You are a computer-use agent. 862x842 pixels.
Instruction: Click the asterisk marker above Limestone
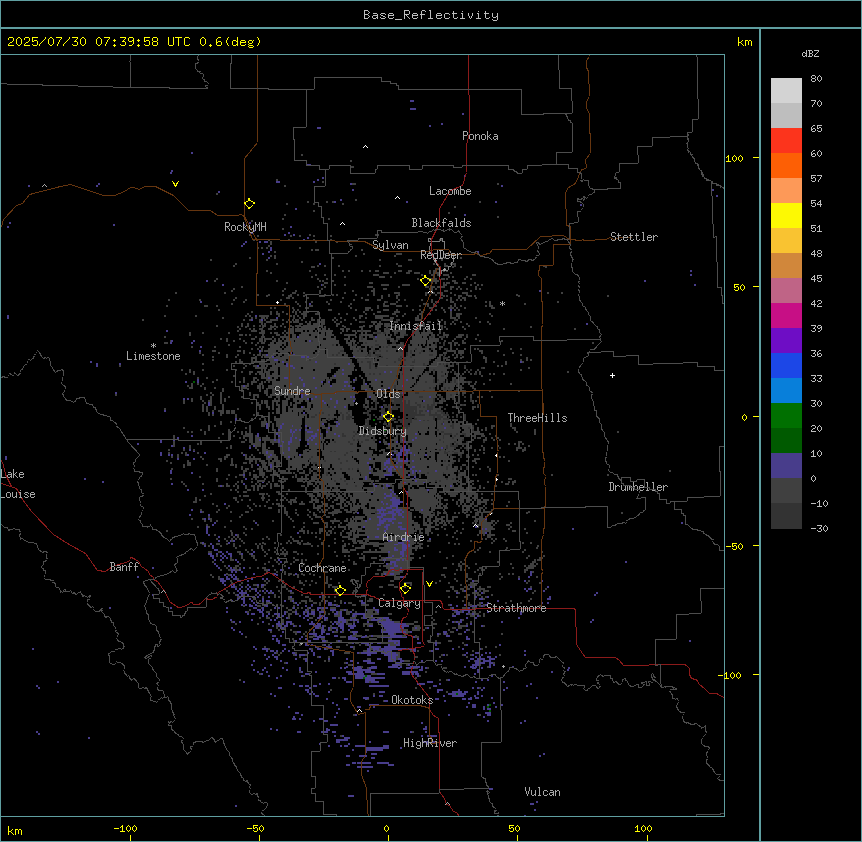[153, 346]
